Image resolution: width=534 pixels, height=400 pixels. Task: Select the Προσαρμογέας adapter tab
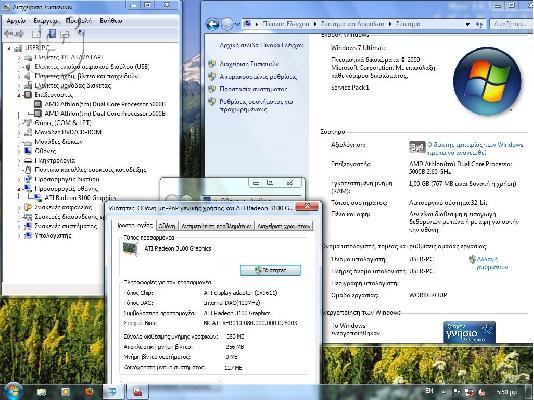(135, 225)
